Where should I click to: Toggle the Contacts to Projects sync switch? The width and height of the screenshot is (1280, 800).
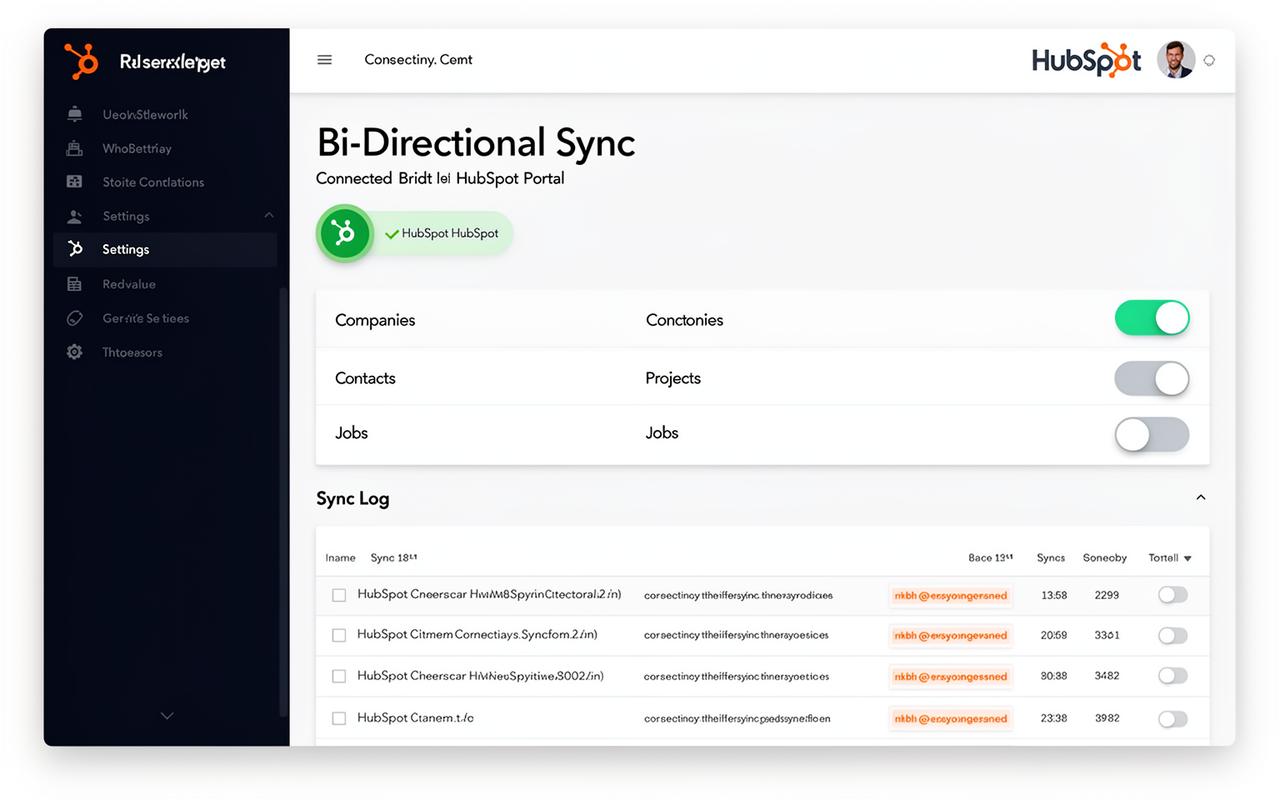coord(1152,378)
